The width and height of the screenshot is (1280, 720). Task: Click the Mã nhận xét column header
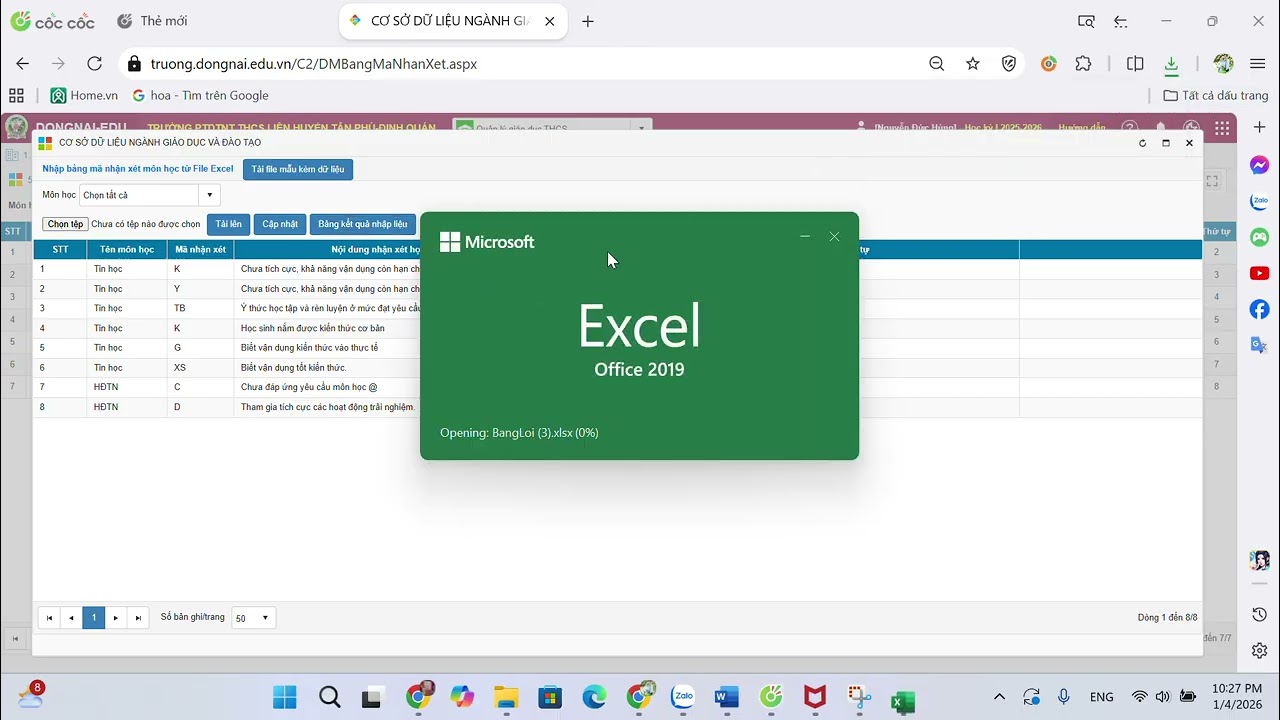[200, 249]
